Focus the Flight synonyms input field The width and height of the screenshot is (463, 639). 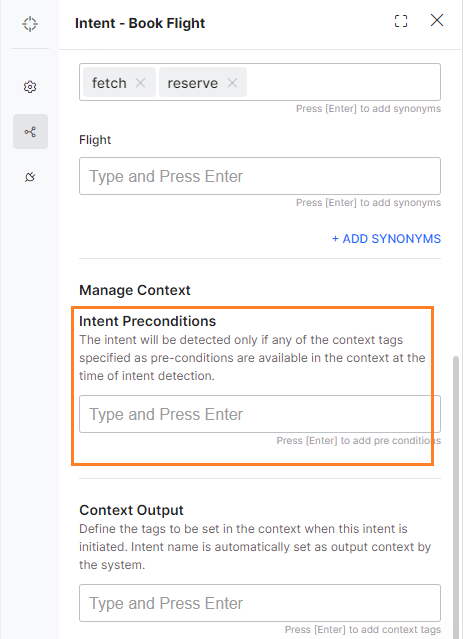260,176
